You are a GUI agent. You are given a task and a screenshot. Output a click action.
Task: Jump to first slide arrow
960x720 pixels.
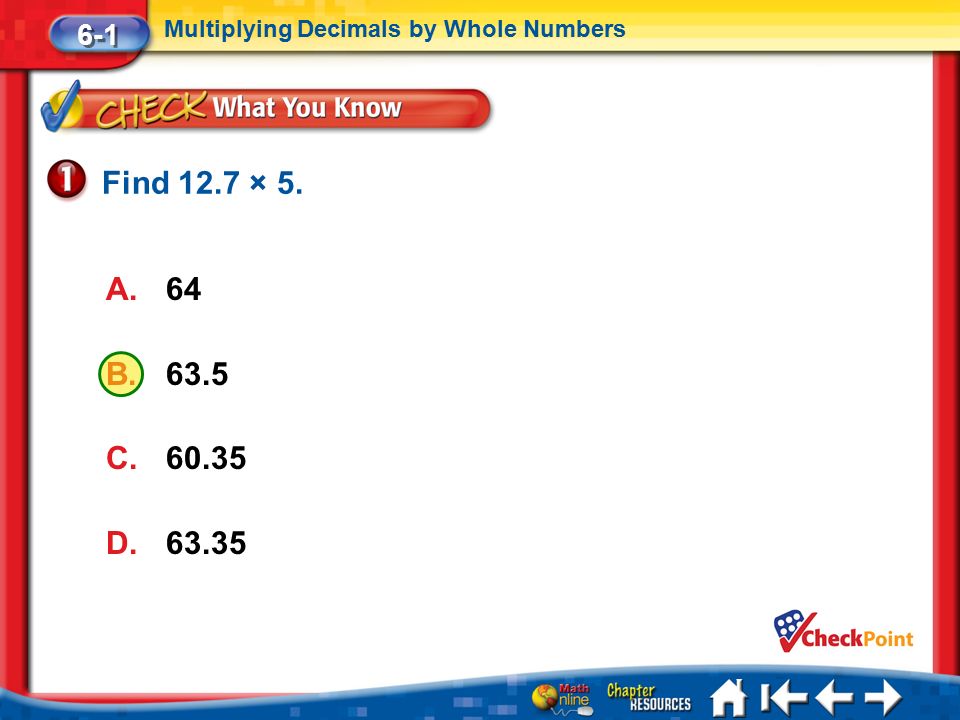tap(784, 697)
